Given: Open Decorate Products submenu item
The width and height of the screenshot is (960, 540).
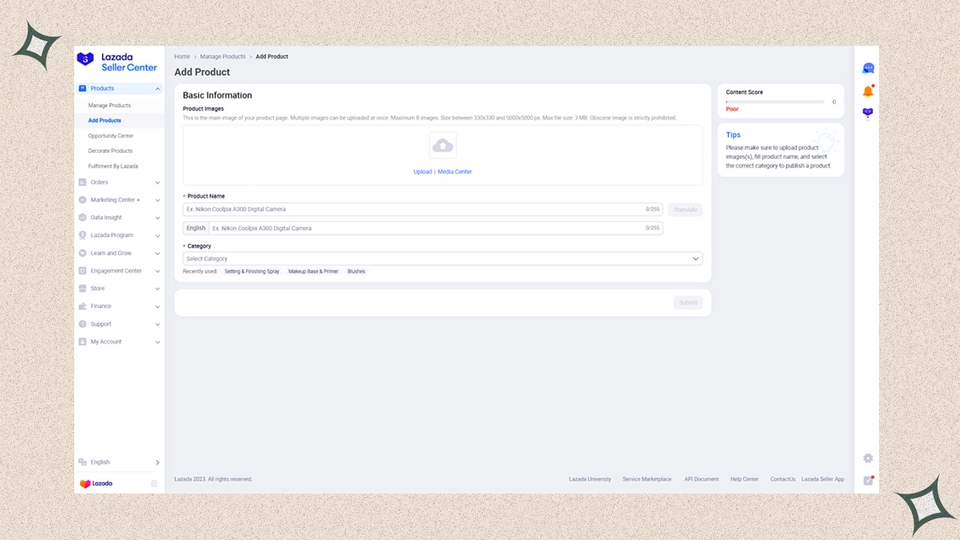Looking at the screenshot, I should point(110,151).
